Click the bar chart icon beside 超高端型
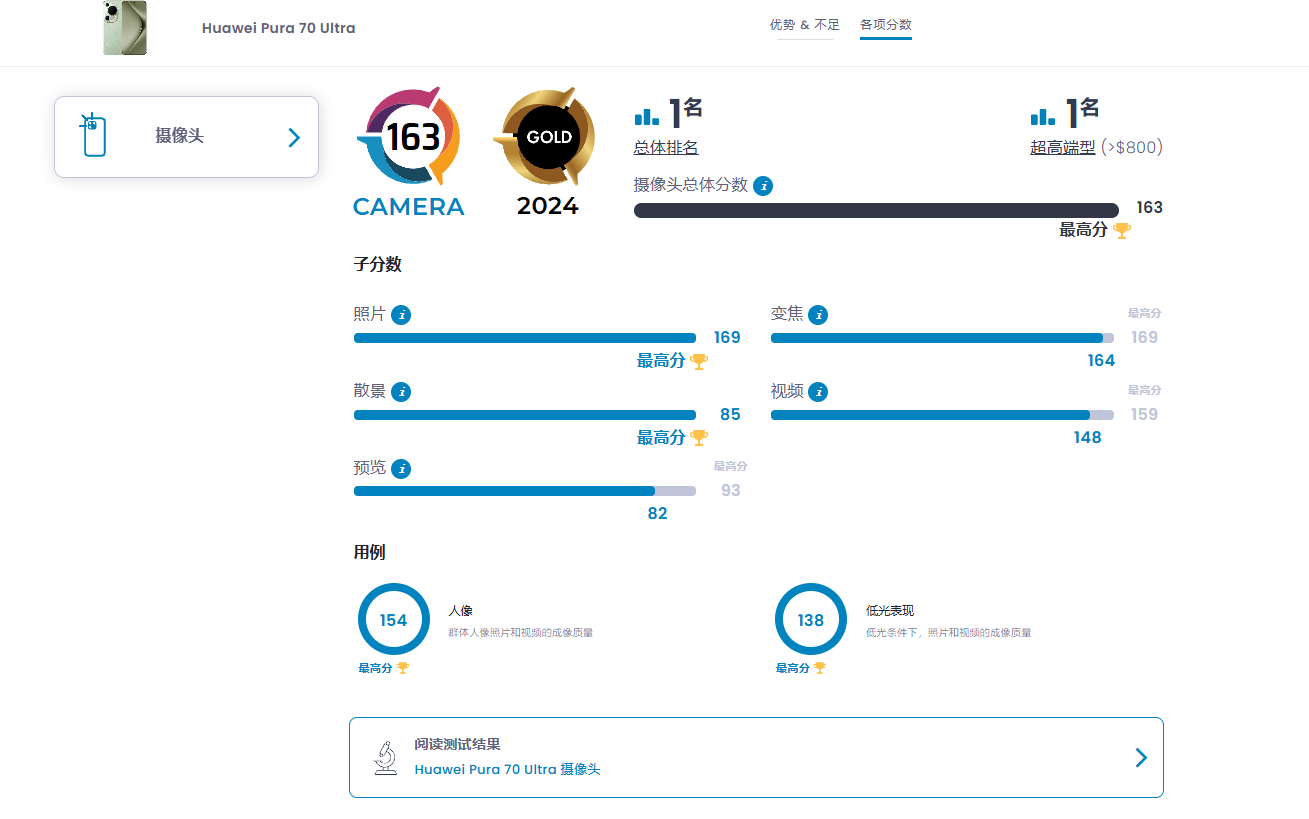Viewport: 1309px width, 819px height. 1043,116
